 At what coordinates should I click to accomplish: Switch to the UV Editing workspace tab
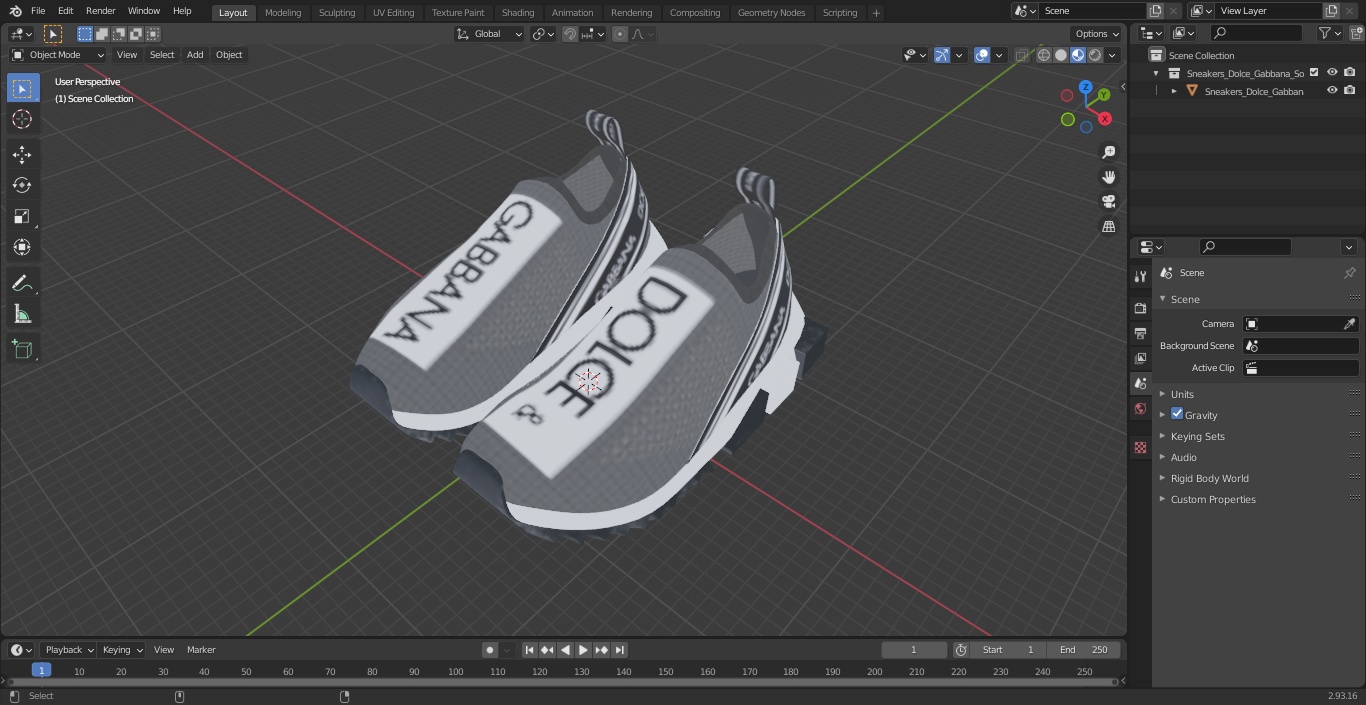coord(393,13)
